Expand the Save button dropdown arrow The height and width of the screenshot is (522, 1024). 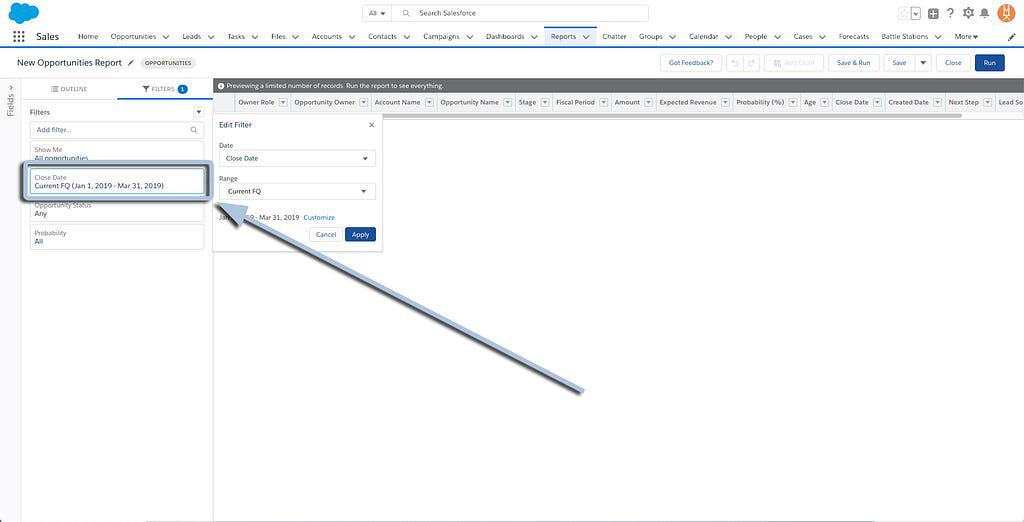point(923,63)
